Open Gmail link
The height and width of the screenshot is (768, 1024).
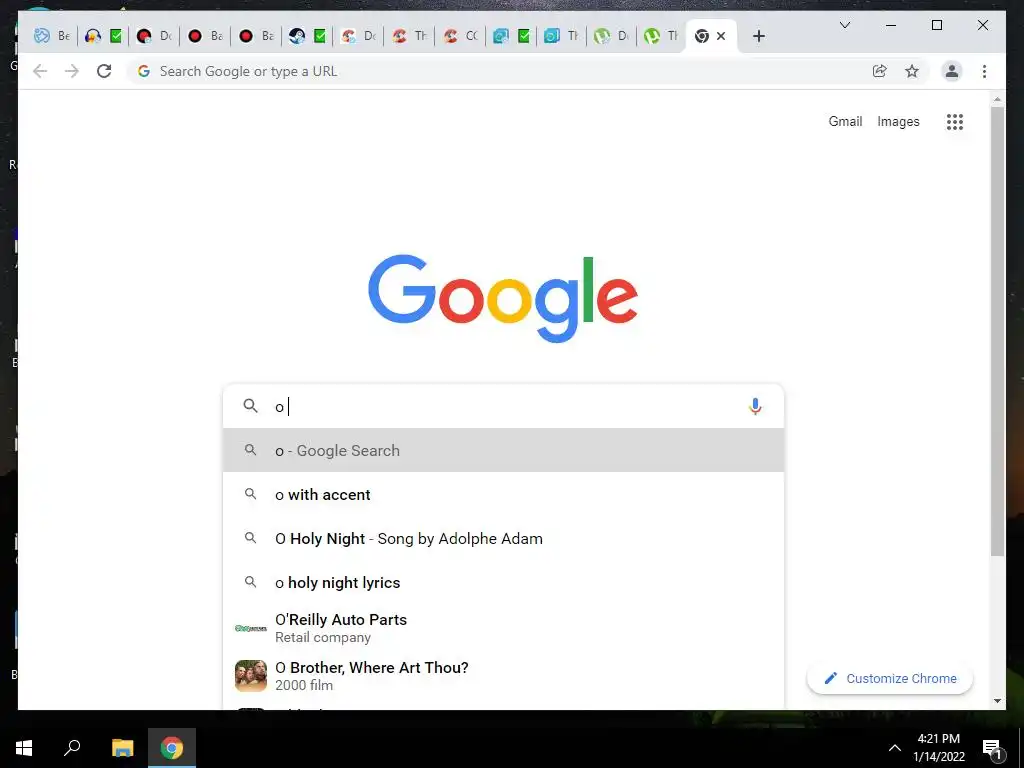click(x=845, y=121)
